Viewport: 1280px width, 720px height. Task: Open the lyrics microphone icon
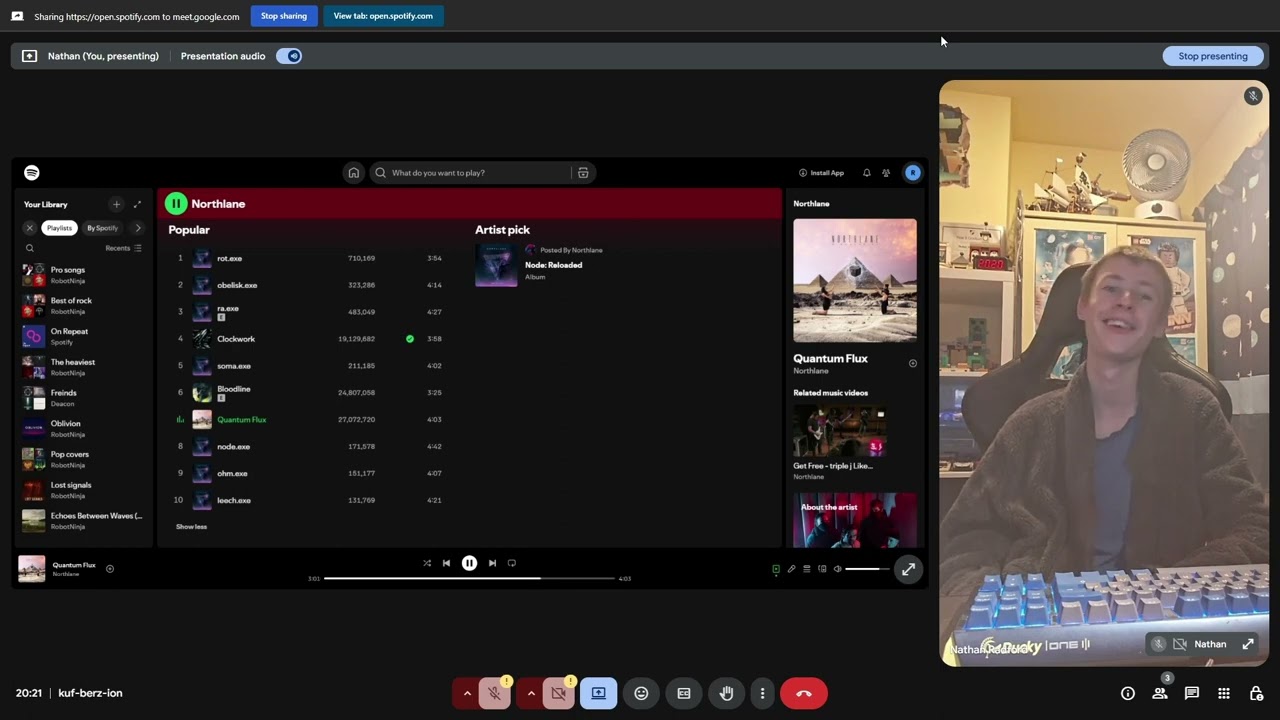coord(791,569)
